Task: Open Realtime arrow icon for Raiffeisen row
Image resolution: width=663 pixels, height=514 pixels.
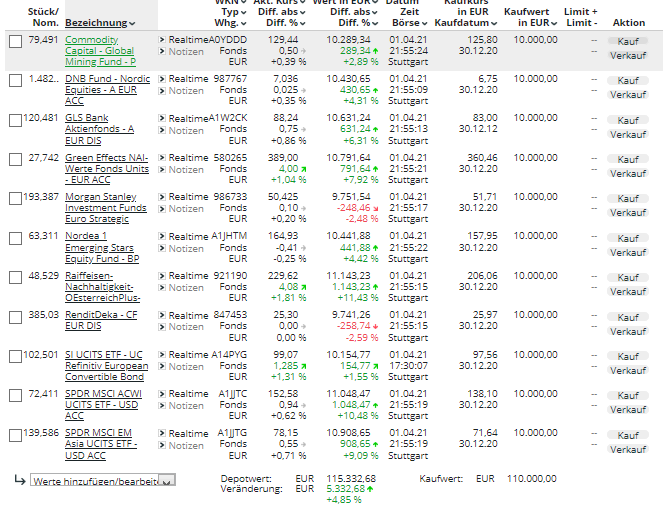Action: [162, 276]
